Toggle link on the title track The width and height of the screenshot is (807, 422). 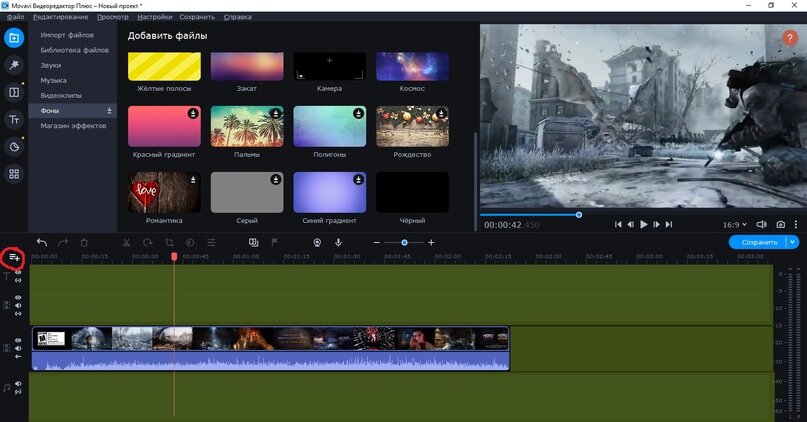pyautogui.click(x=18, y=280)
